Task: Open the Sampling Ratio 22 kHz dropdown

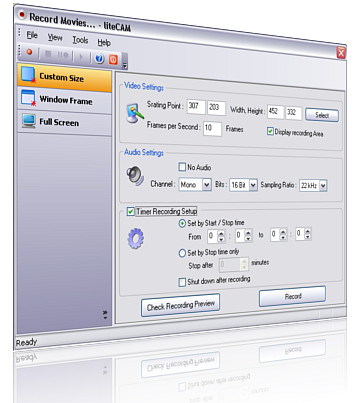Action: (323, 186)
